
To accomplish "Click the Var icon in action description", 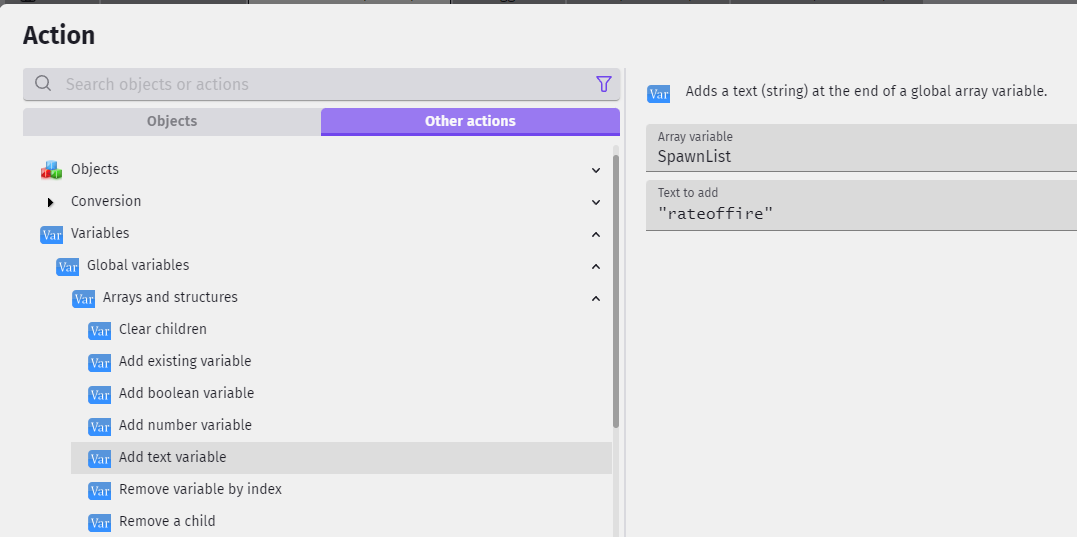I will pos(659,94).
